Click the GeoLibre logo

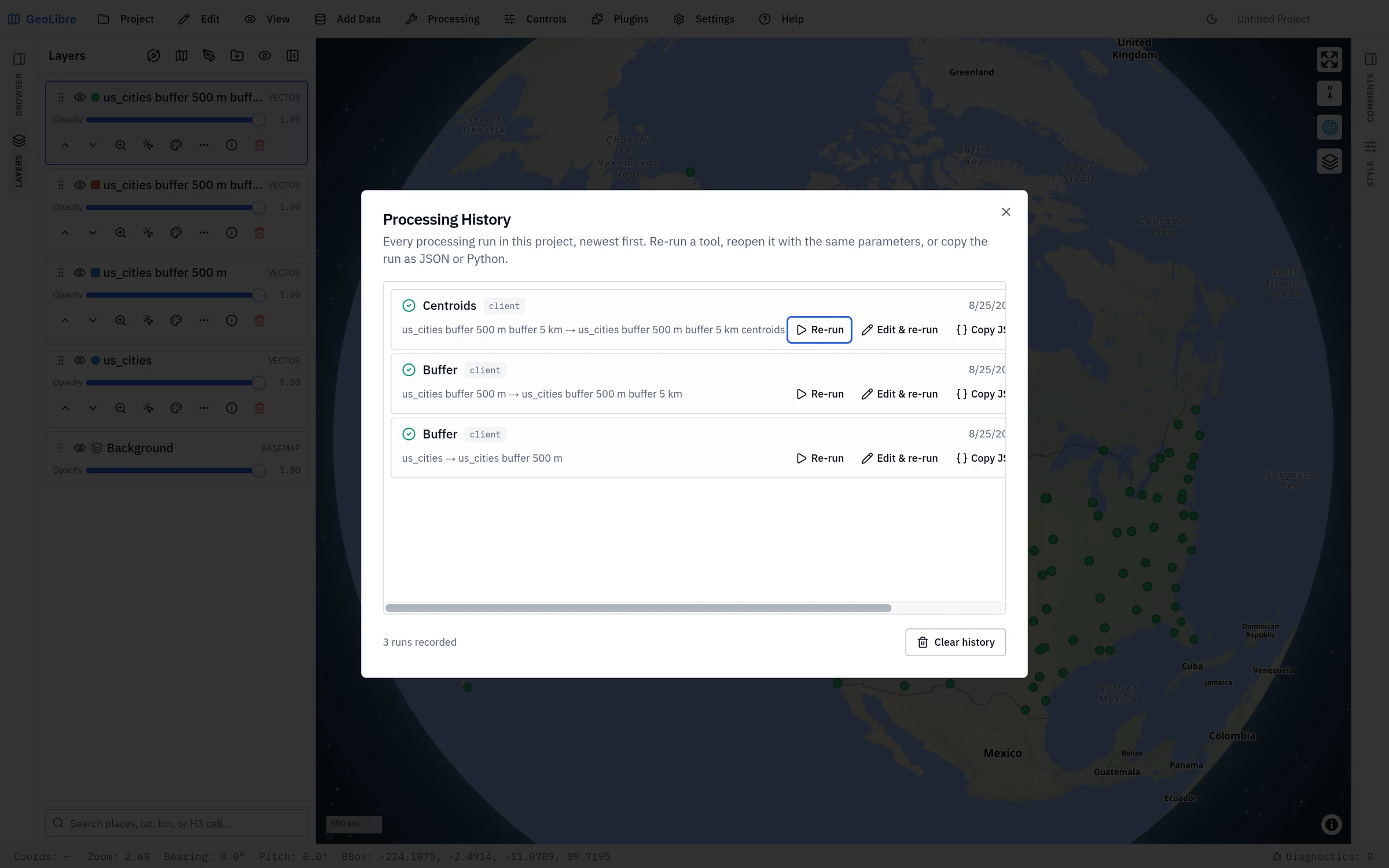(x=42, y=19)
